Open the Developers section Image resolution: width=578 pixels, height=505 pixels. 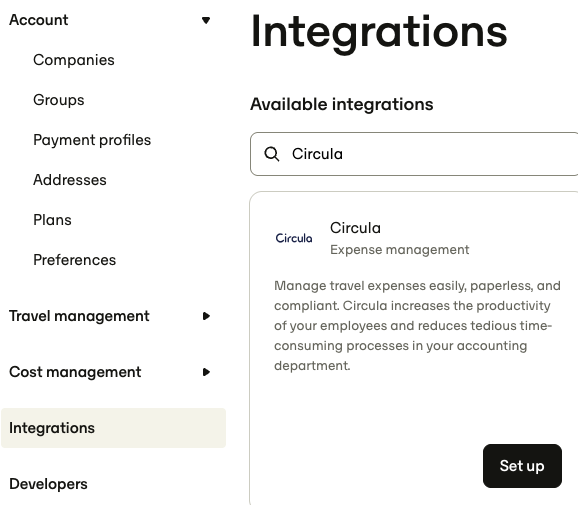(48, 484)
